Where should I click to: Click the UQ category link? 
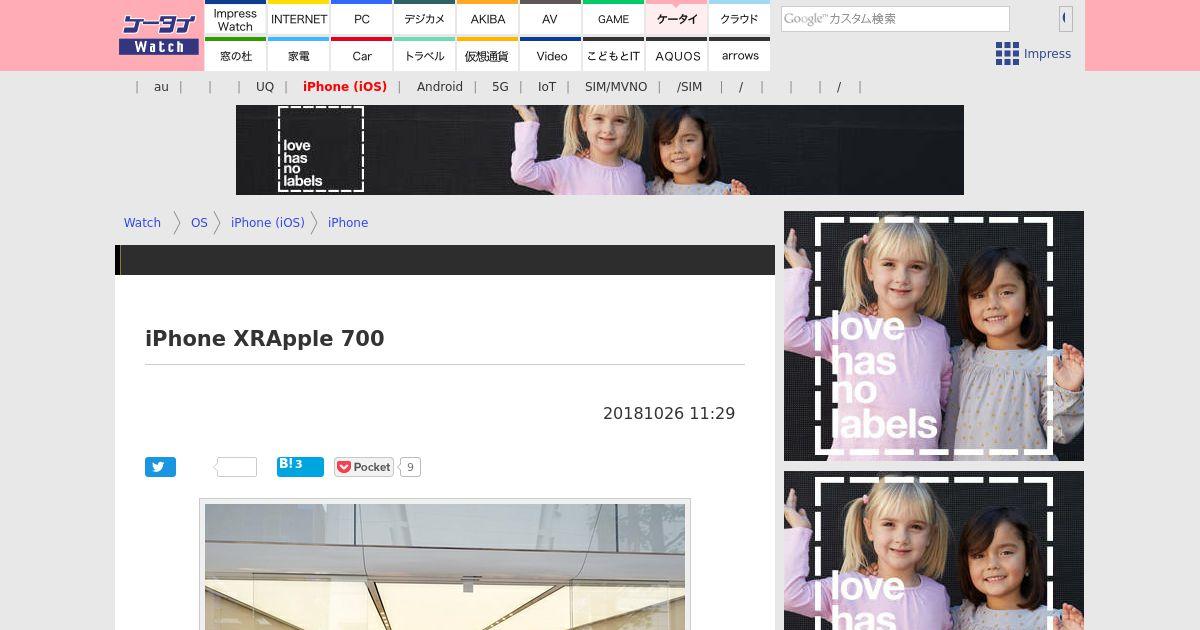click(x=265, y=87)
